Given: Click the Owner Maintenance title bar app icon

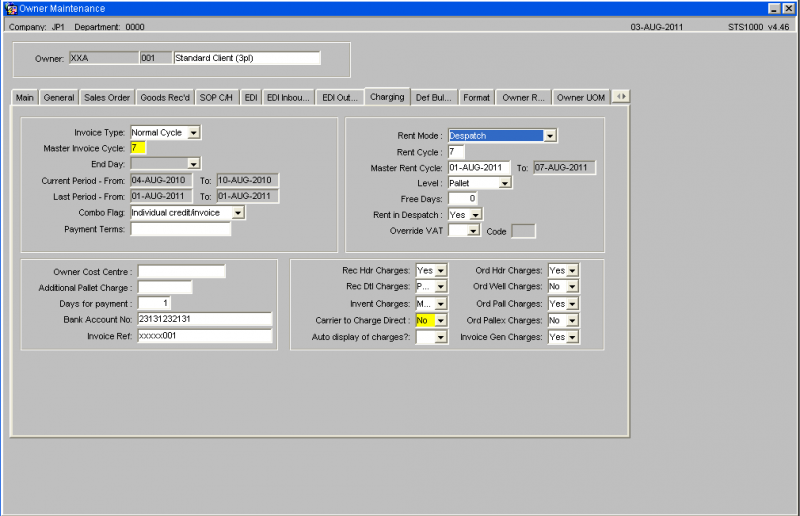Looking at the screenshot, I should point(11,8).
